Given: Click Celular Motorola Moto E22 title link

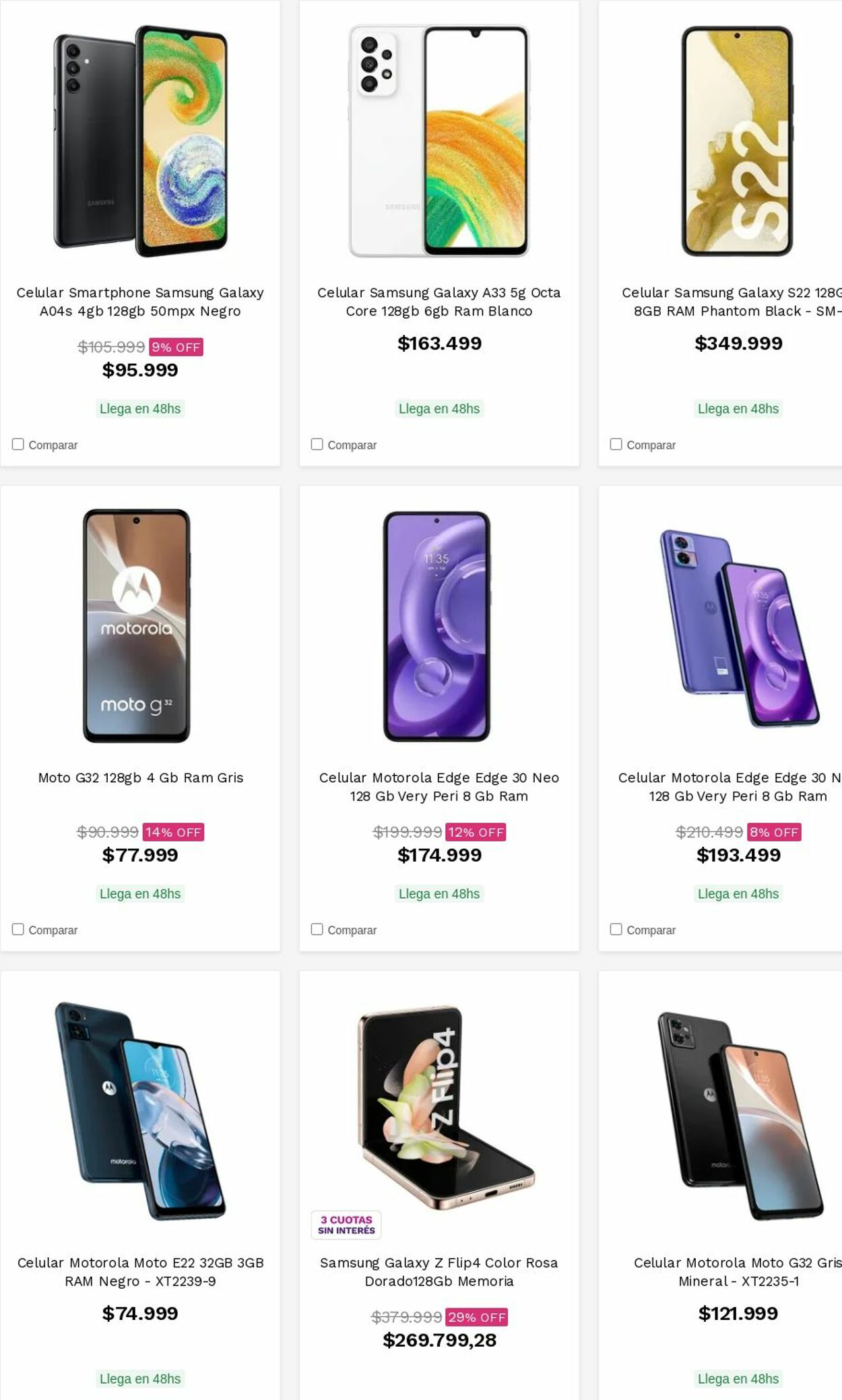Looking at the screenshot, I should 140,1272.
